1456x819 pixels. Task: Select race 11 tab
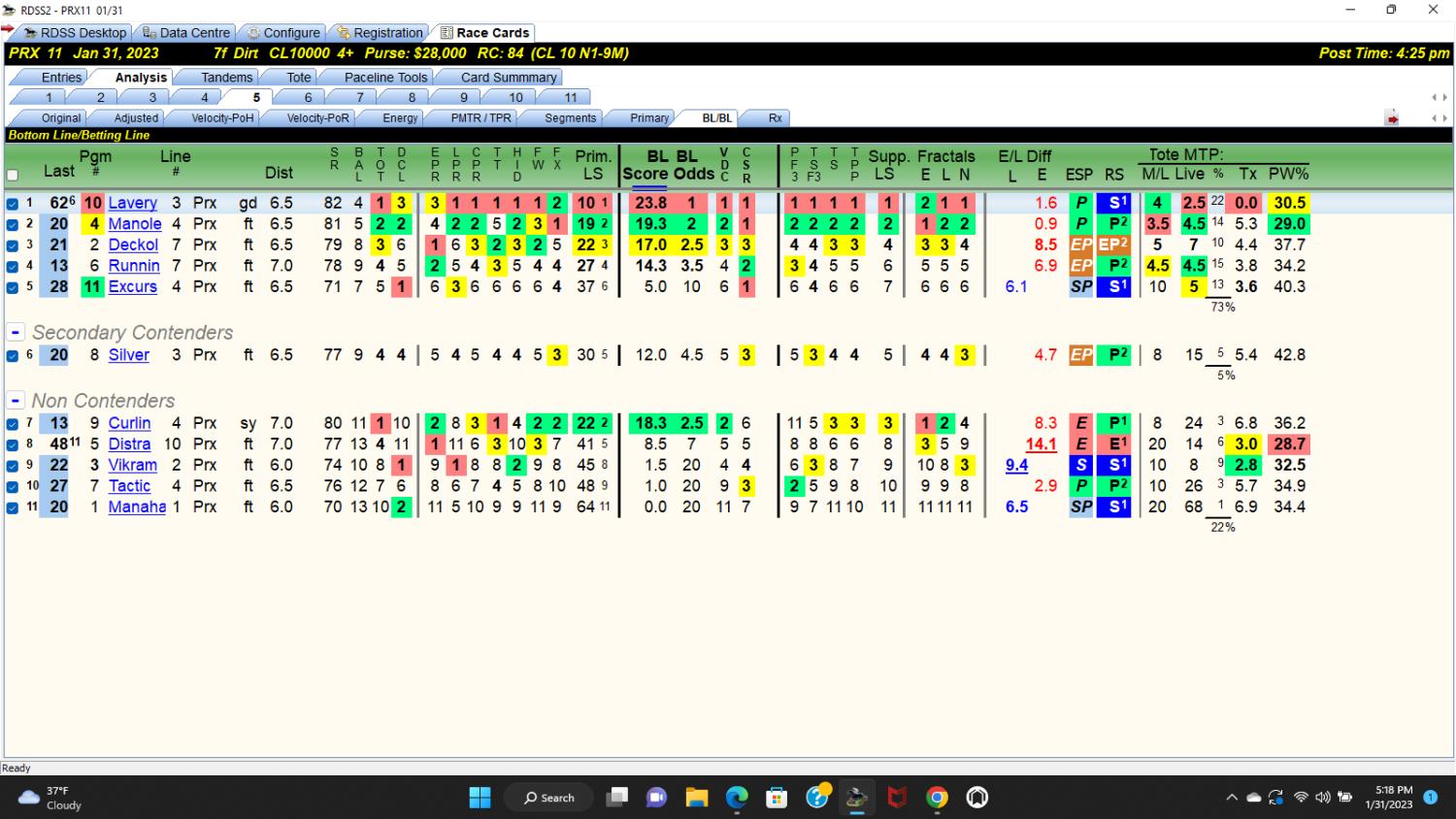(x=571, y=97)
